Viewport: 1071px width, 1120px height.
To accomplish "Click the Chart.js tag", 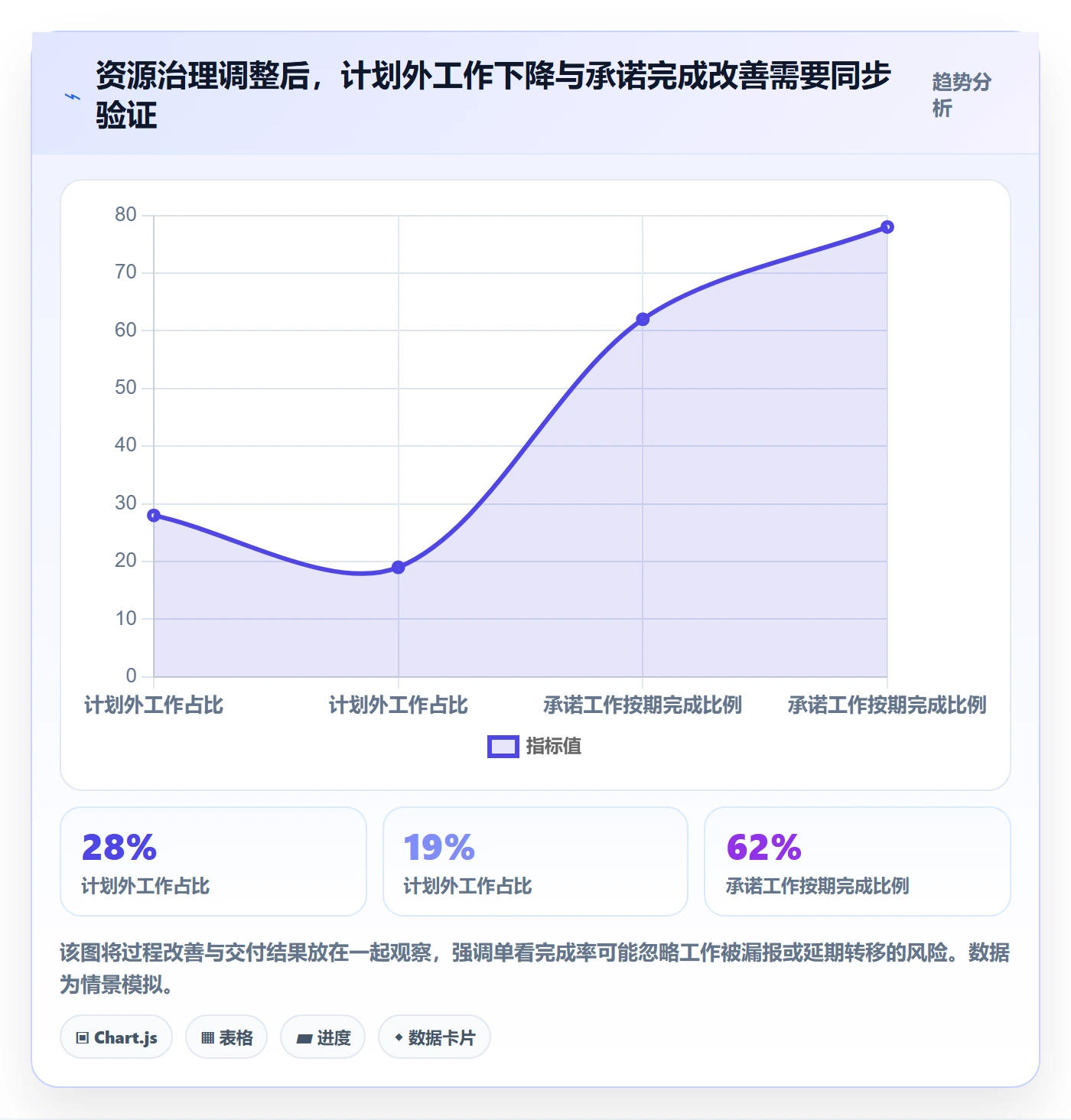I will (x=116, y=1037).
